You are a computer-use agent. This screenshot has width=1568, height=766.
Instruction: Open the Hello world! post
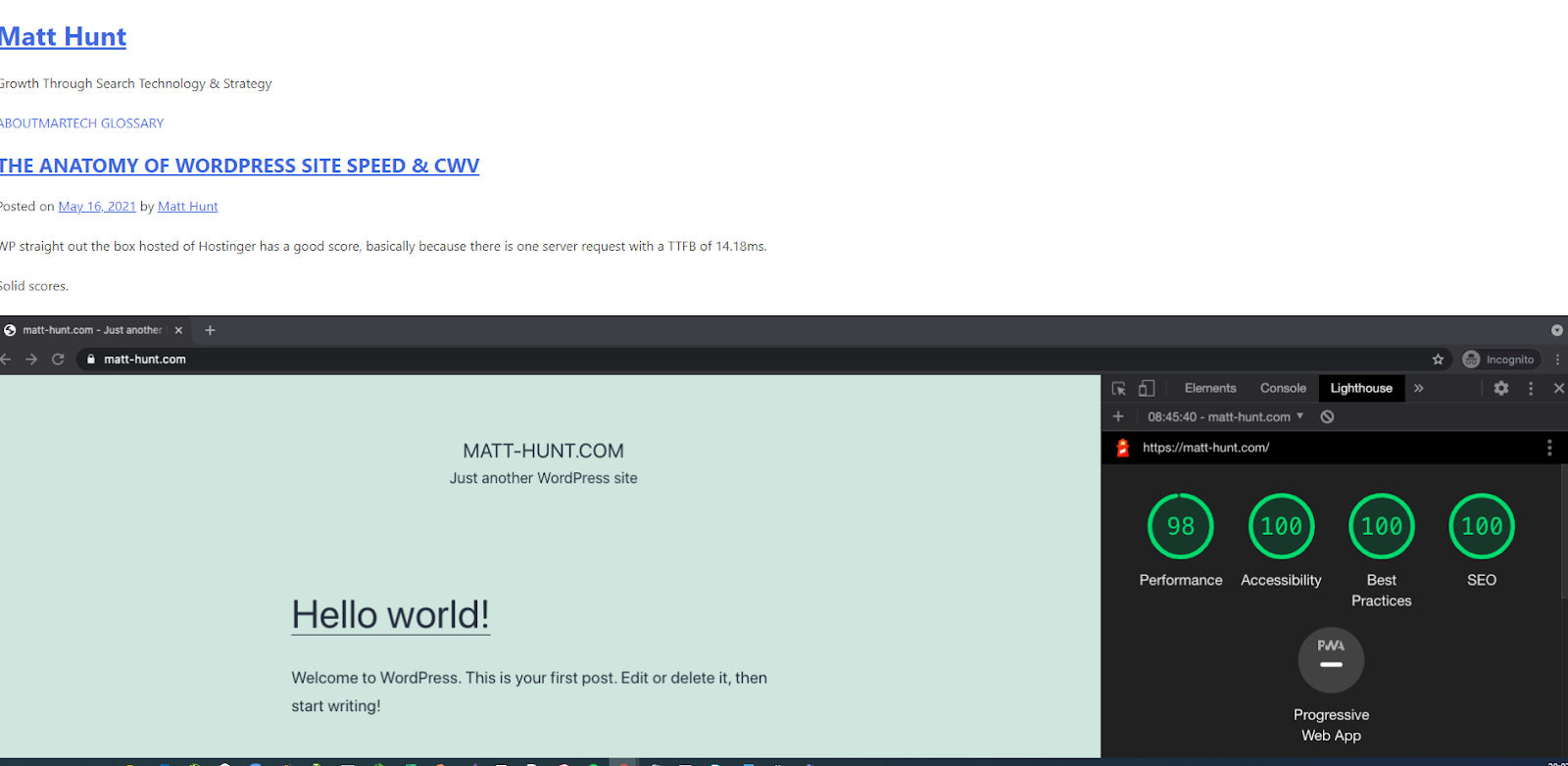(x=390, y=615)
